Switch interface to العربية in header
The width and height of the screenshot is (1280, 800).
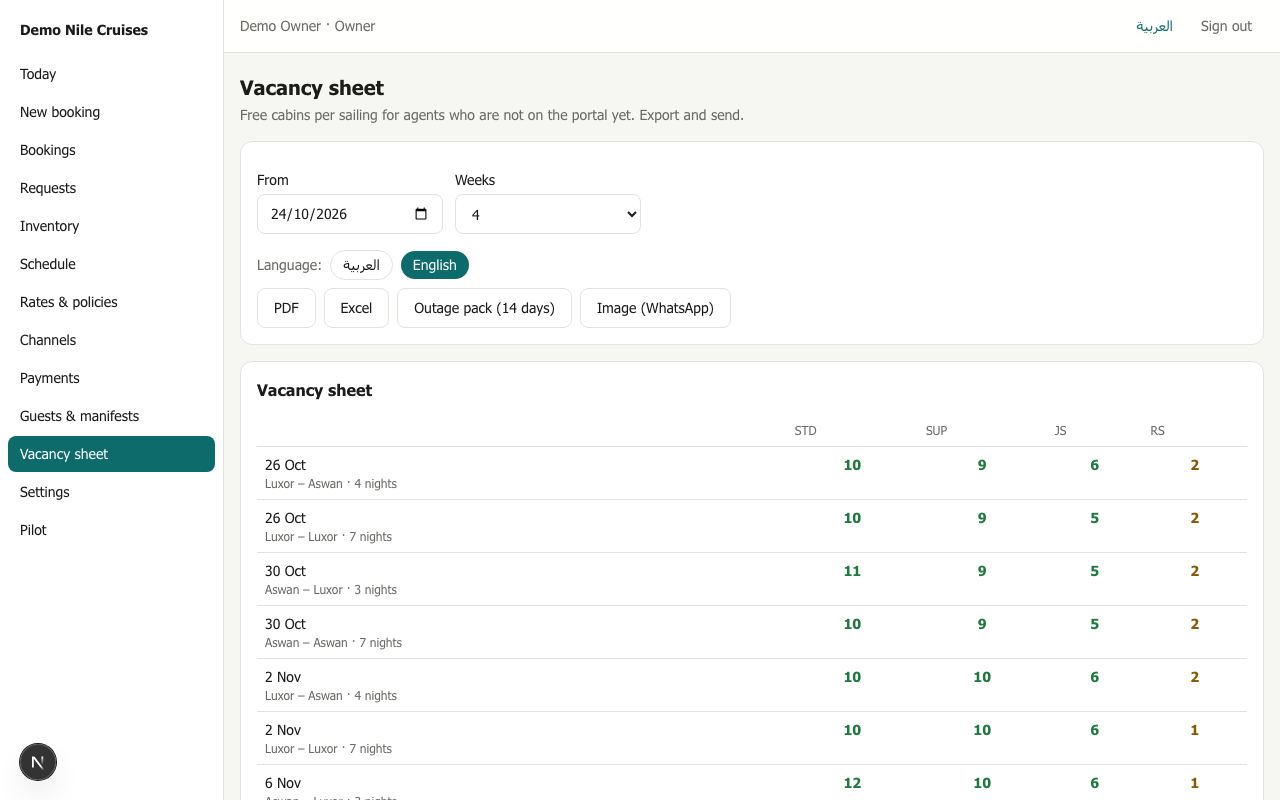point(1154,26)
